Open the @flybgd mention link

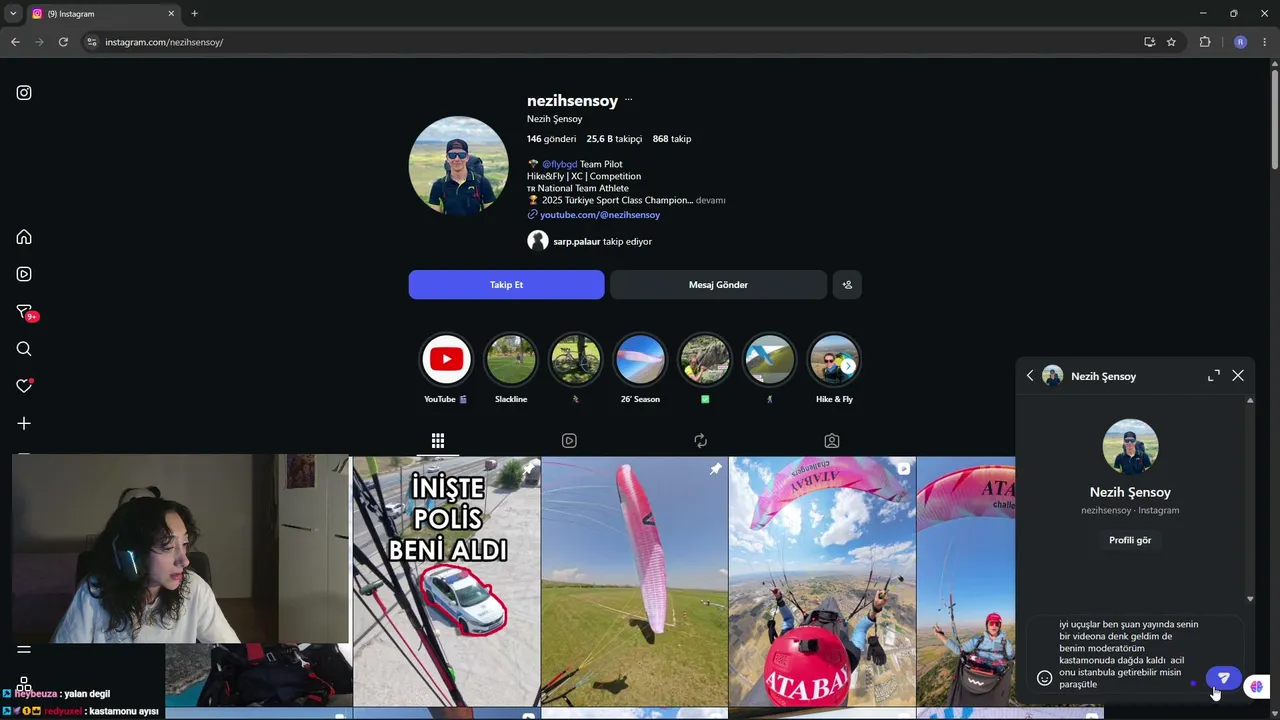pyautogui.click(x=559, y=164)
